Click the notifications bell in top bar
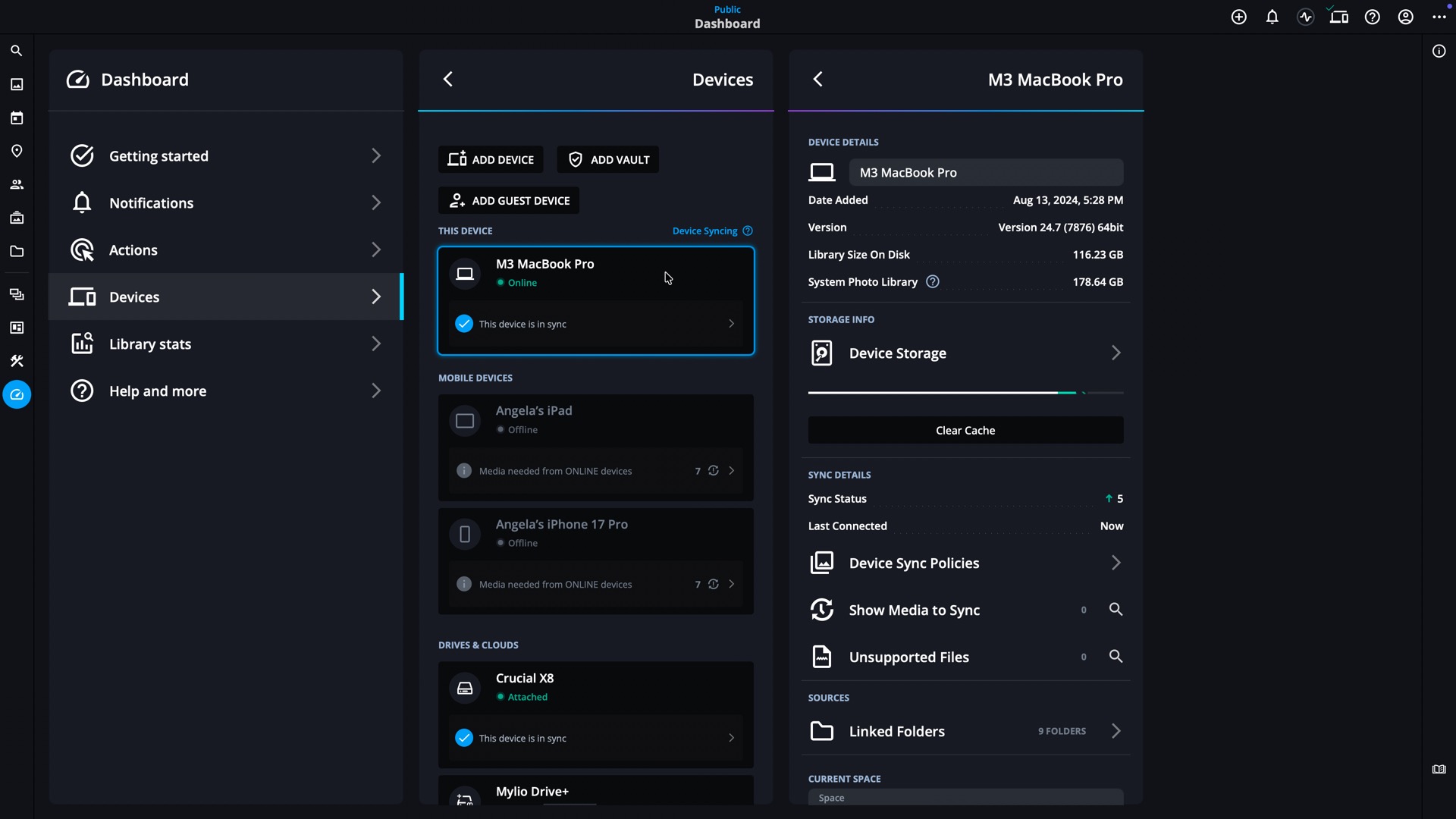 click(x=1272, y=17)
